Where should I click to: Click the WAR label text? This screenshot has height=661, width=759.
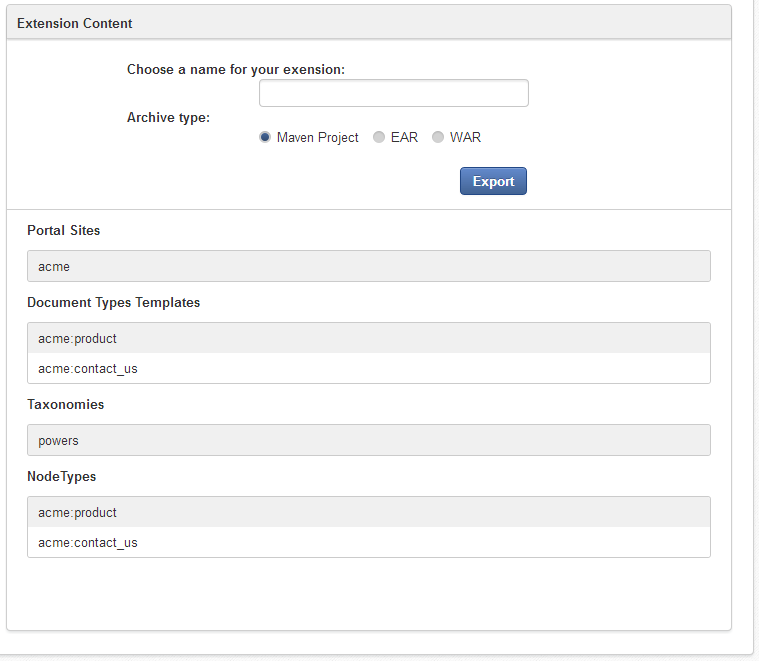click(x=465, y=137)
